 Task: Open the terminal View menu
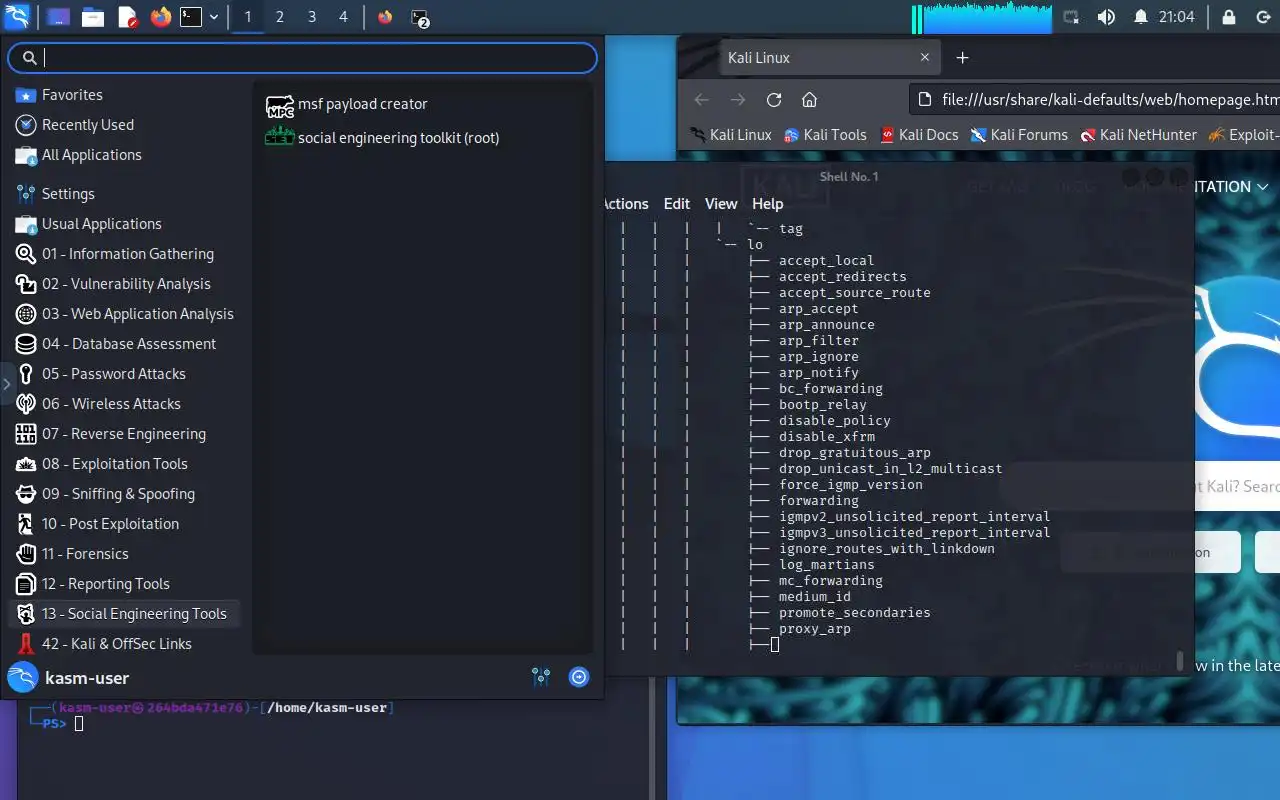click(721, 204)
